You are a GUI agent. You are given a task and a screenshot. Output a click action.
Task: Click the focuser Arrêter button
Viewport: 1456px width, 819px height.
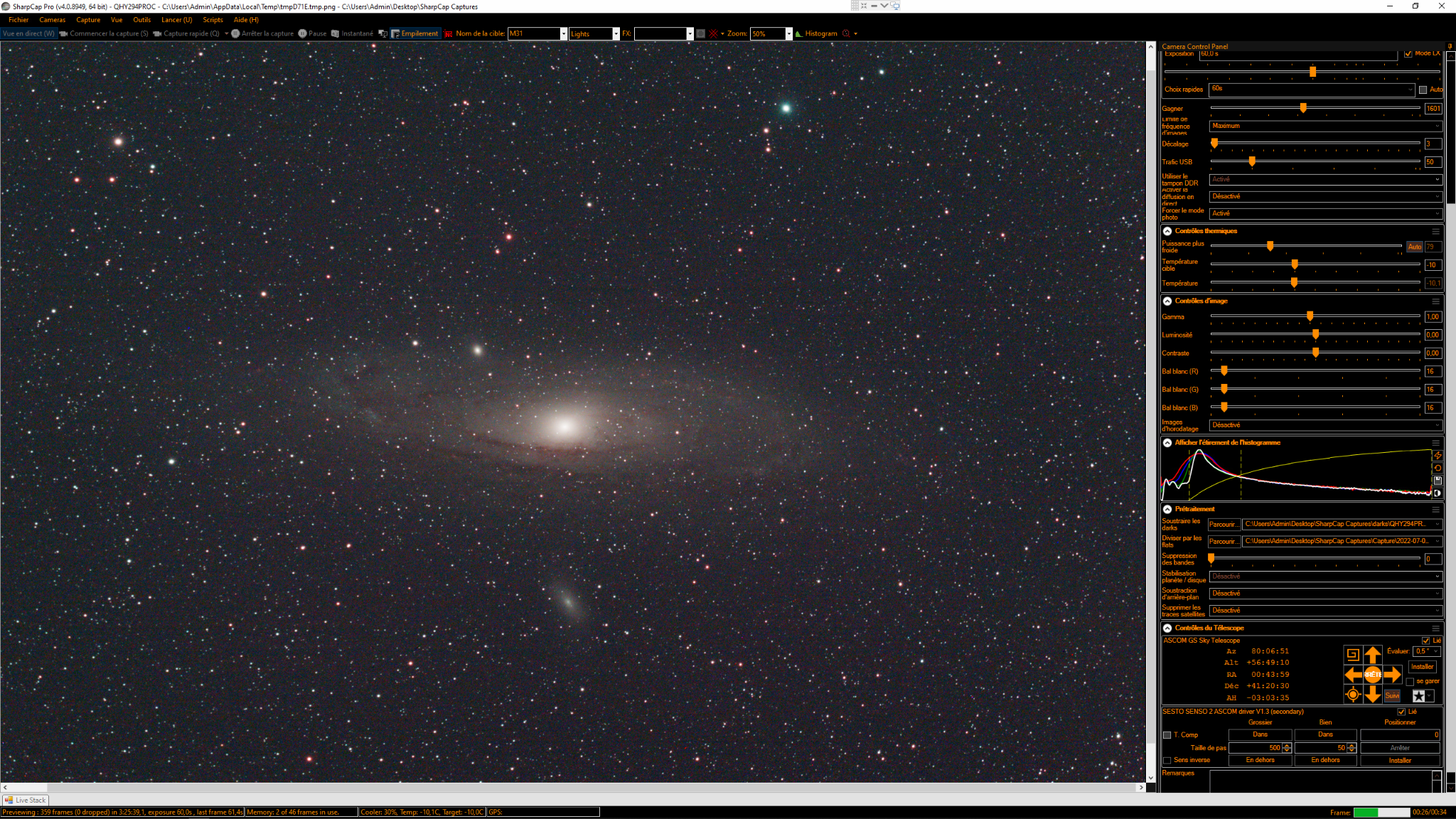(x=1400, y=748)
